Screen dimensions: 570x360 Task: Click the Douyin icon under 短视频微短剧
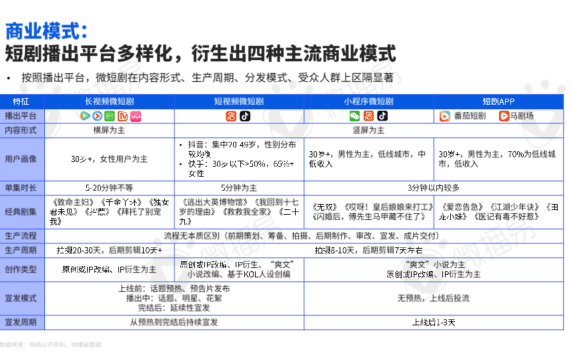click(x=245, y=116)
